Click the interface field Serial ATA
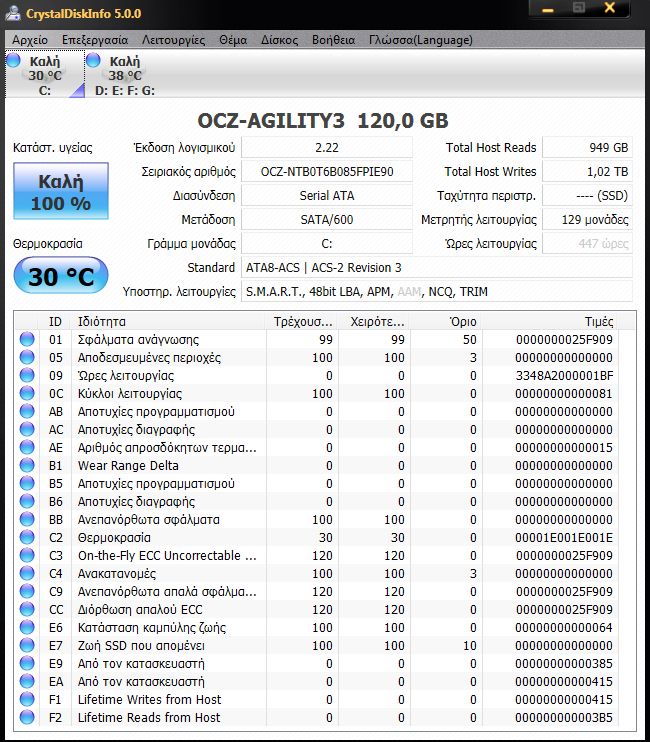This screenshot has height=742, width=650. point(327,196)
